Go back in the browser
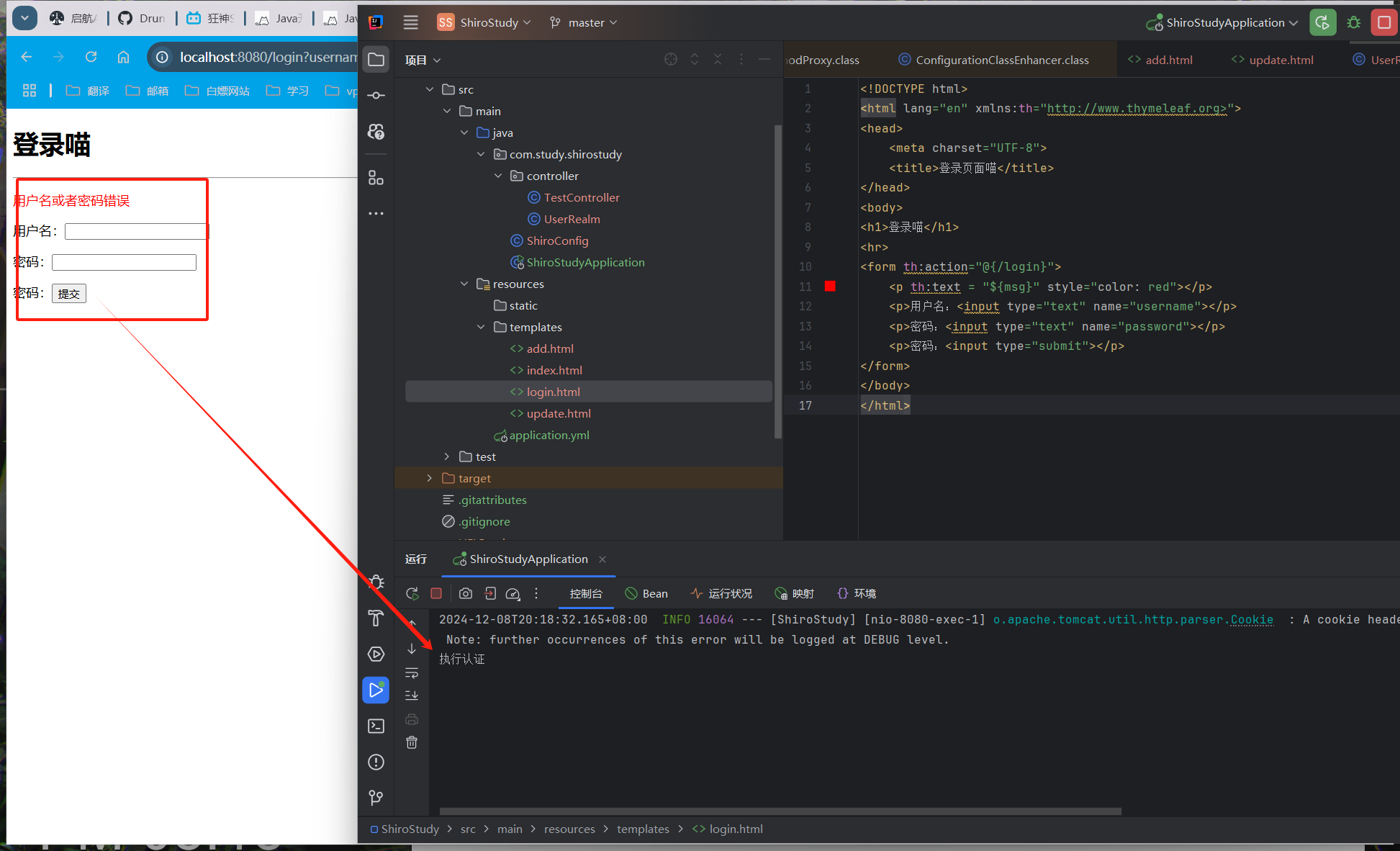 click(x=27, y=57)
